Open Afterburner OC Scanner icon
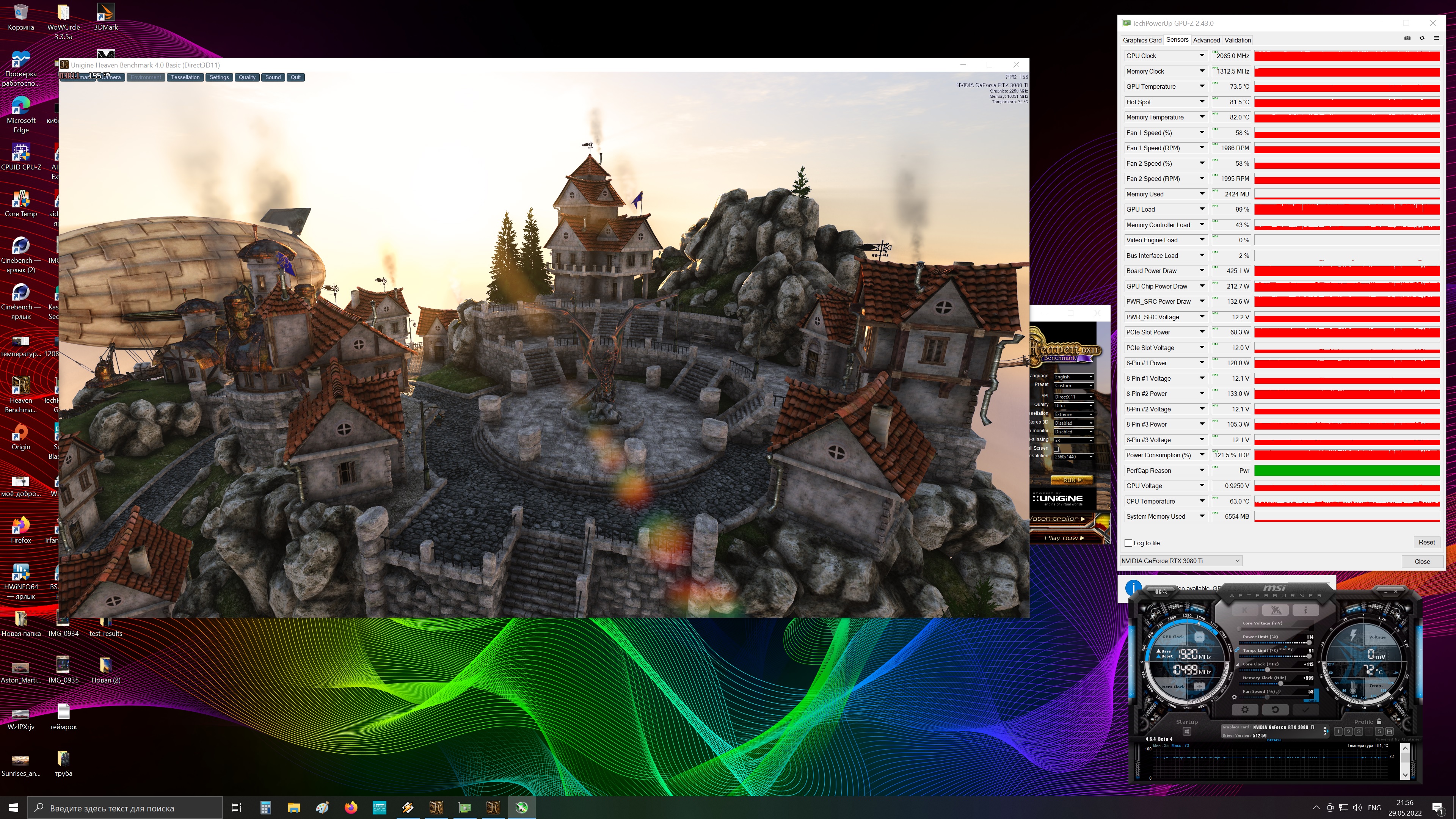This screenshot has width=1456, height=819. (x=1161, y=591)
